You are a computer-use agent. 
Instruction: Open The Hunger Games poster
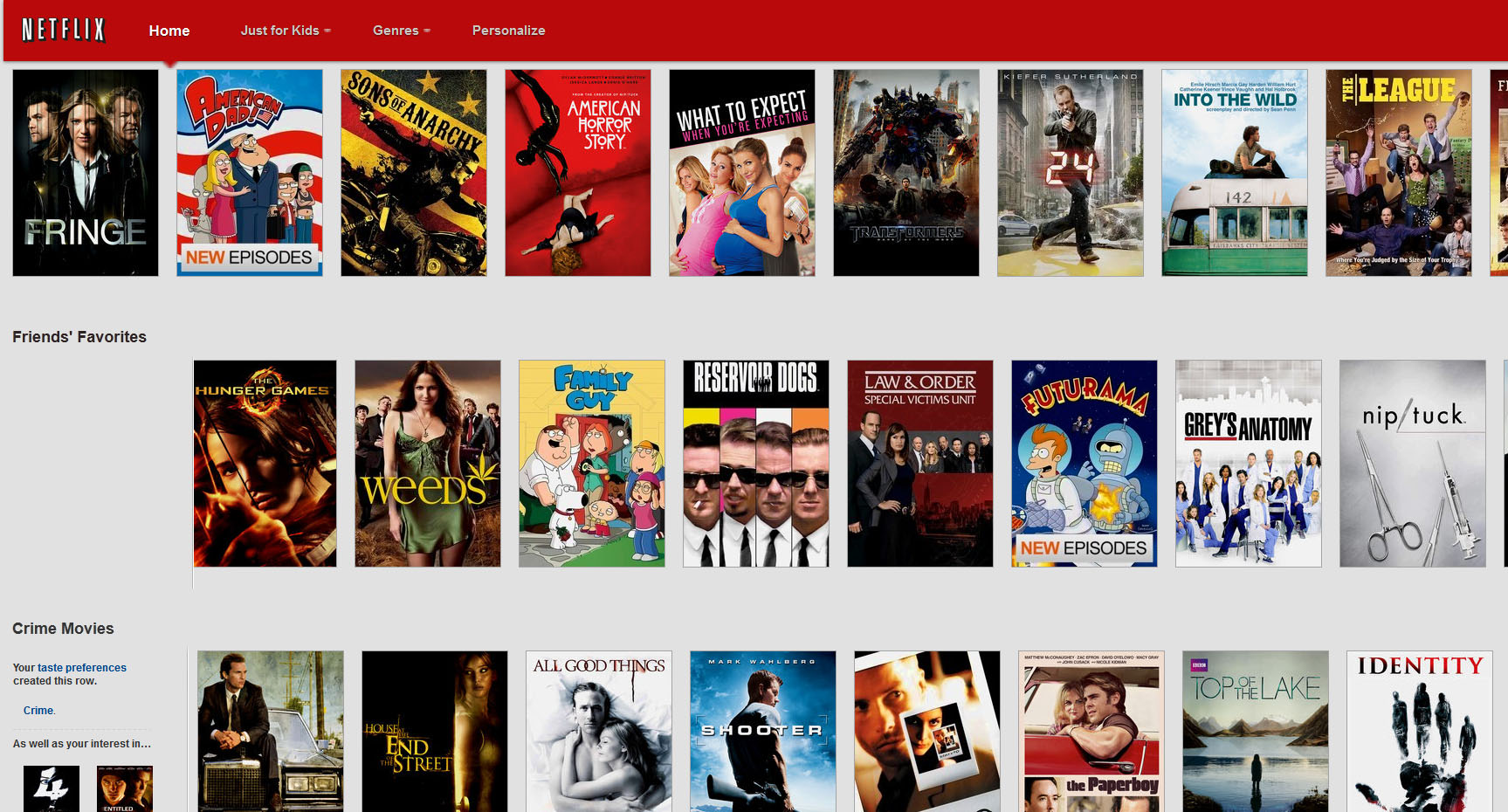pyautogui.click(x=265, y=464)
